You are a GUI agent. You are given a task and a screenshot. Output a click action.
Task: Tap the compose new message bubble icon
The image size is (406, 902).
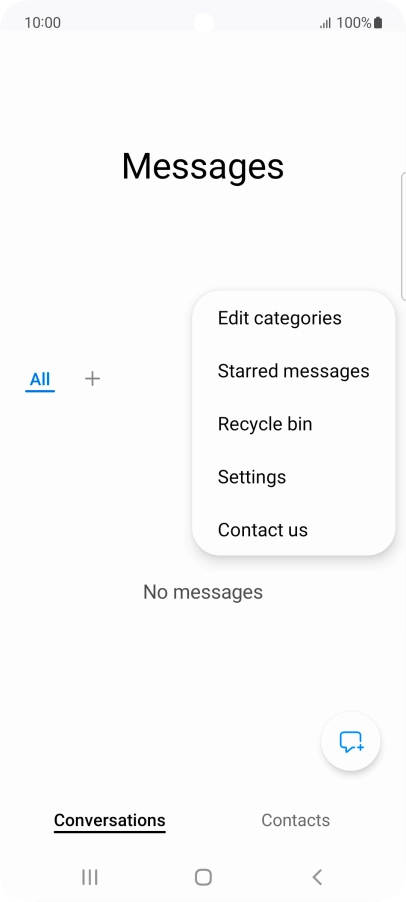350,742
